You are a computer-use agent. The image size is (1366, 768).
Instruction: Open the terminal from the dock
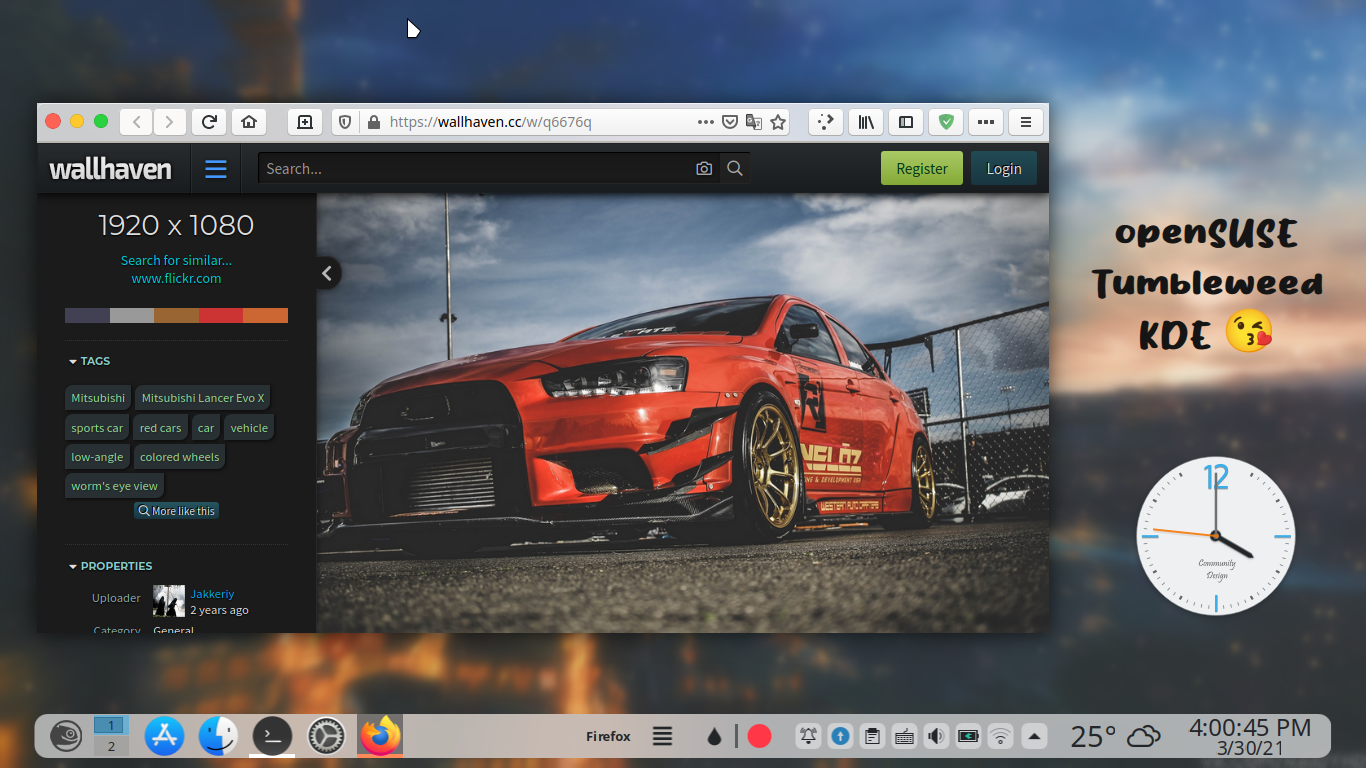click(x=272, y=736)
